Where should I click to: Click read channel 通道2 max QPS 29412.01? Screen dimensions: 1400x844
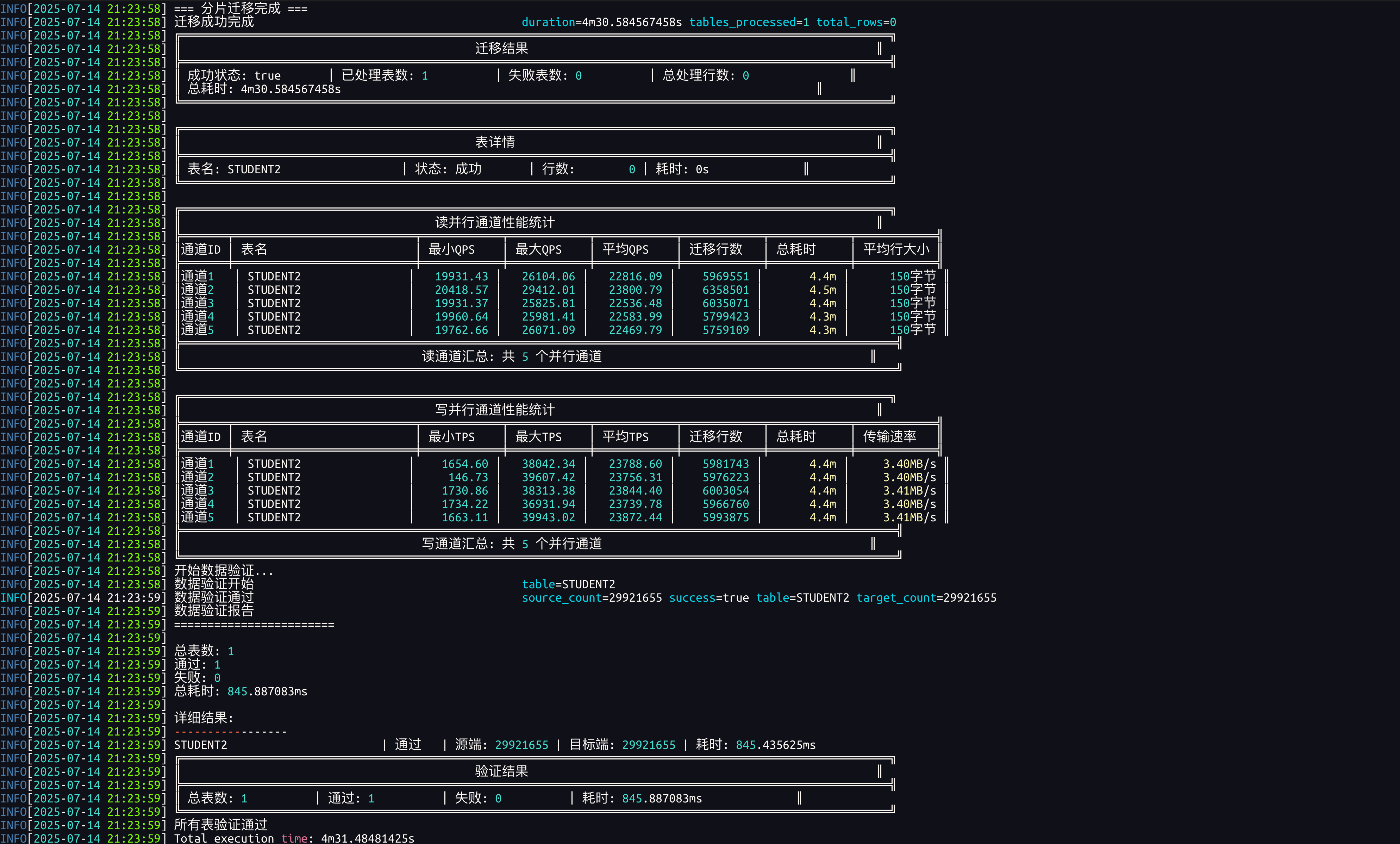pyautogui.click(x=548, y=290)
